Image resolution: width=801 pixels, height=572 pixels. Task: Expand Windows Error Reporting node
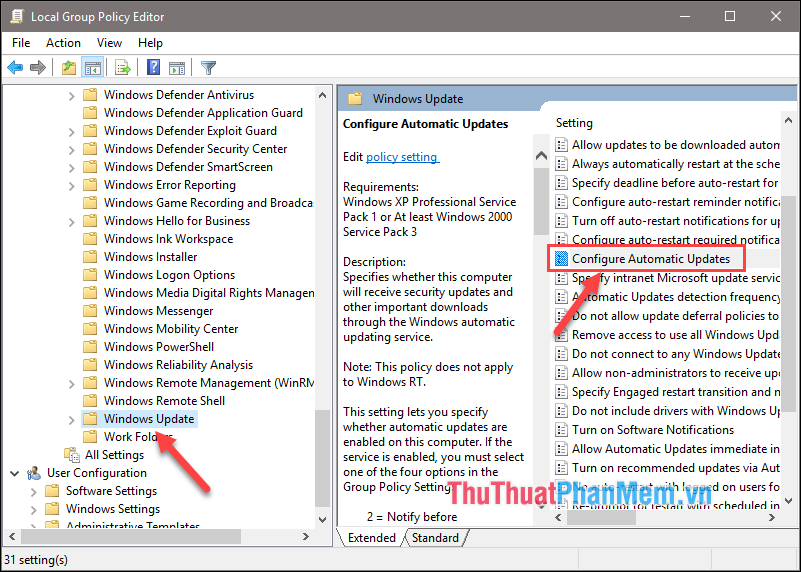[72, 186]
